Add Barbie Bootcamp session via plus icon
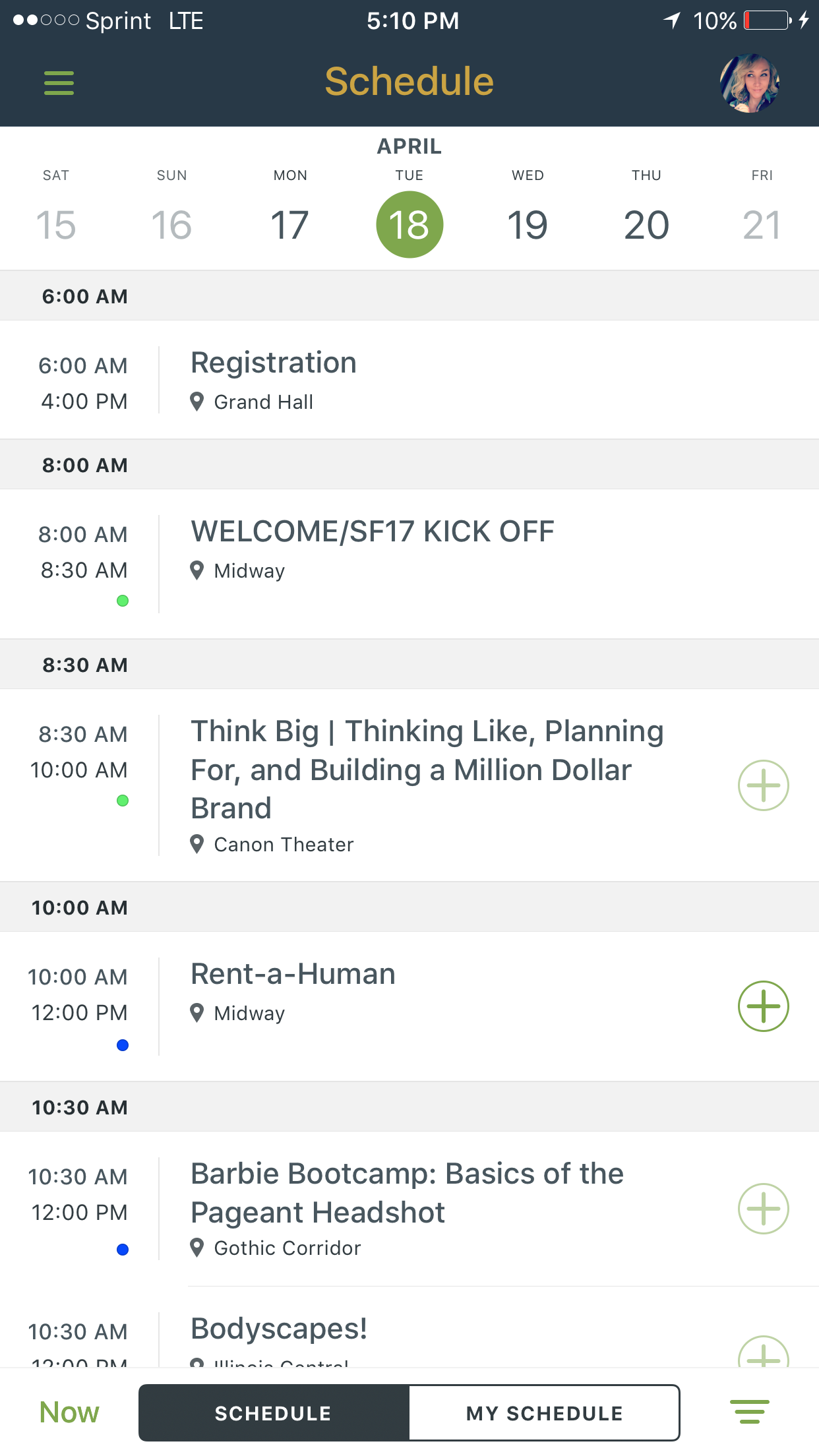The width and height of the screenshot is (819, 1456). click(763, 1209)
